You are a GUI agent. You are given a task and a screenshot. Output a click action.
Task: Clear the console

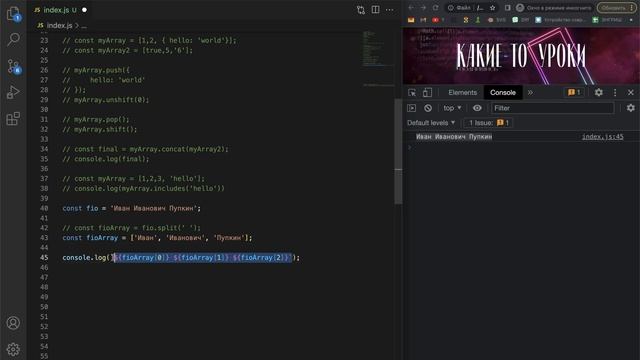click(x=428, y=108)
